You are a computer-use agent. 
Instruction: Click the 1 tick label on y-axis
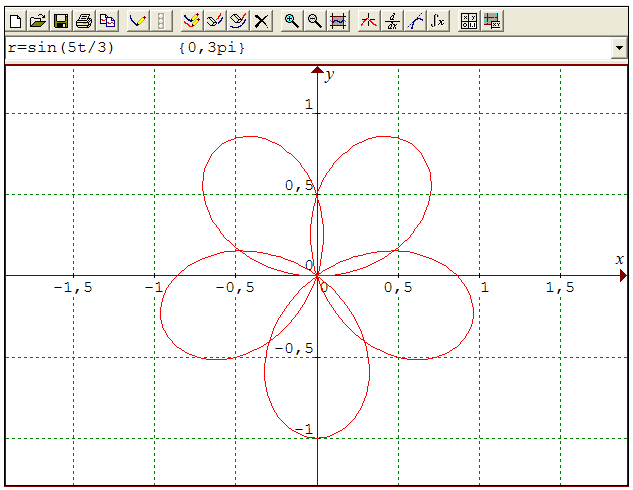click(x=309, y=105)
